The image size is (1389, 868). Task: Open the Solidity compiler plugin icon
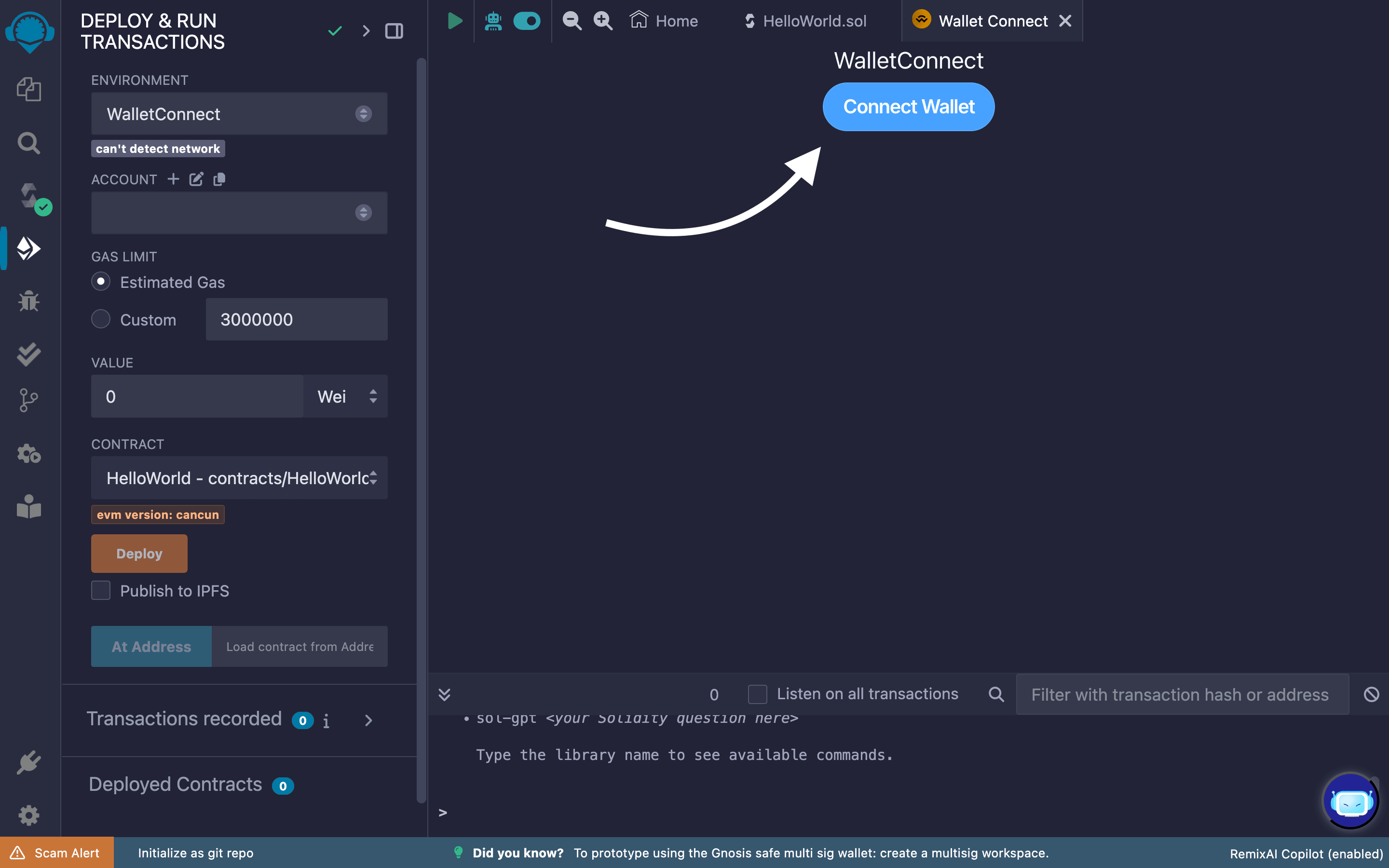tap(30, 196)
